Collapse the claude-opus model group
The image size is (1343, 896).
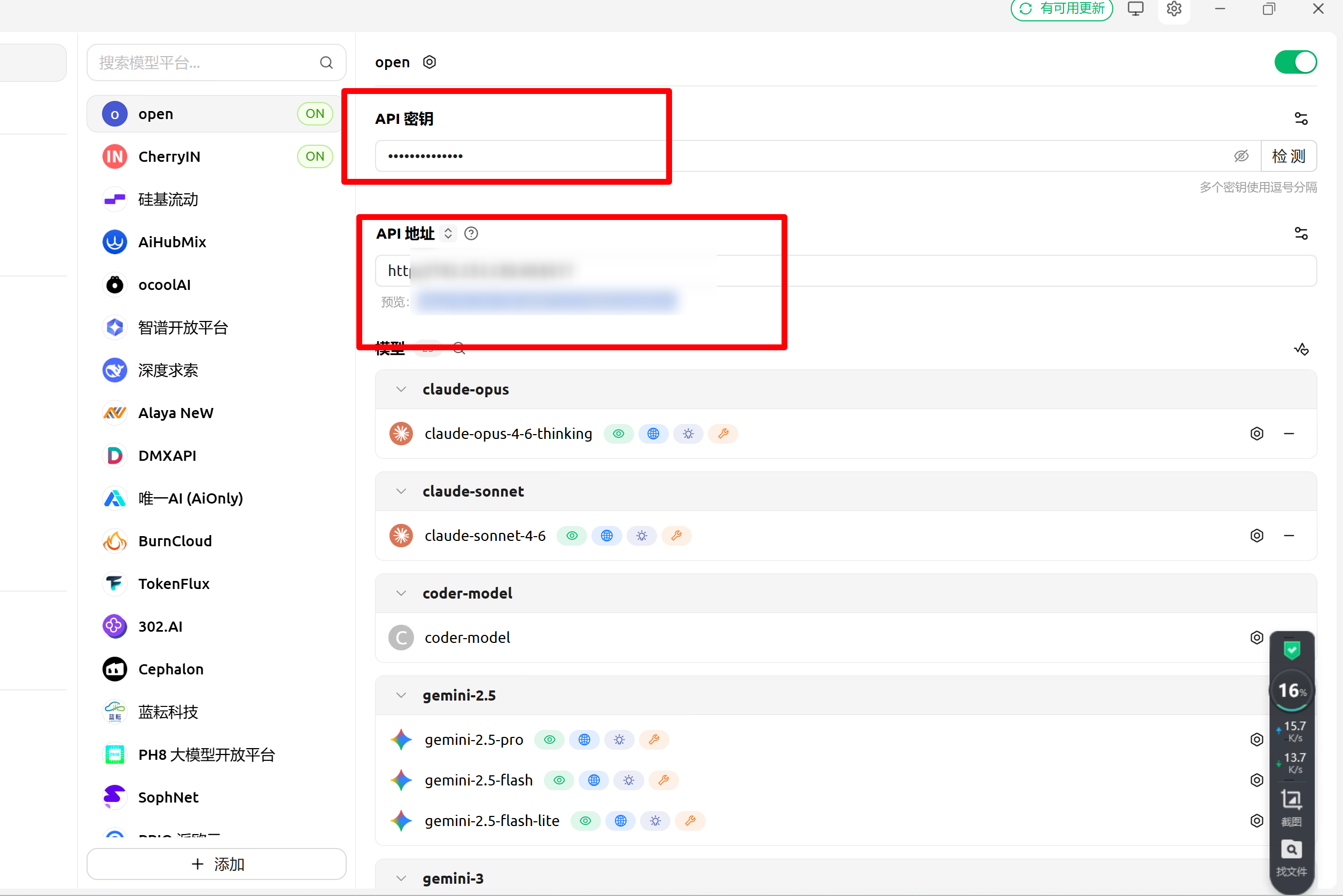click(x=401, y=389)
